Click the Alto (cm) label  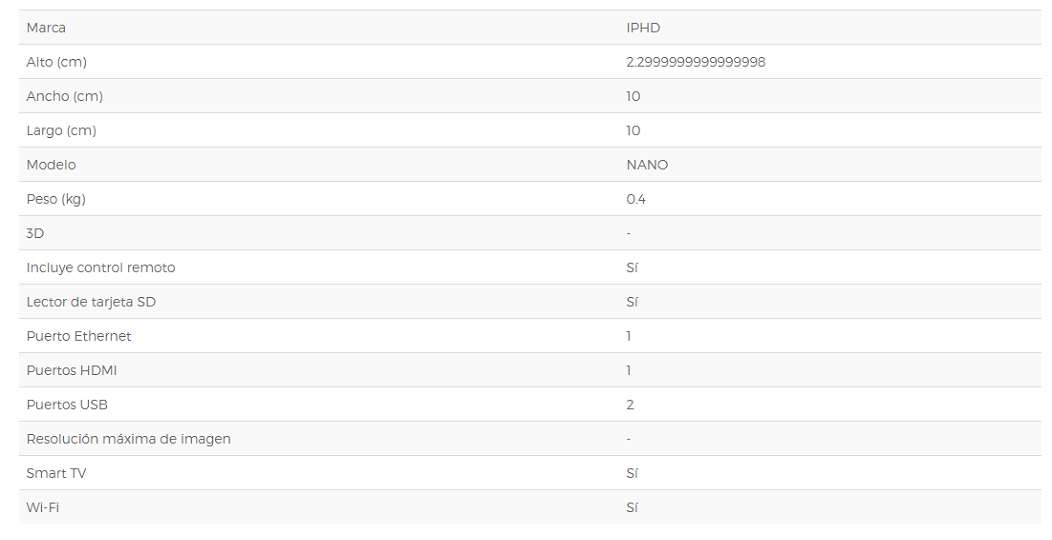56,62
